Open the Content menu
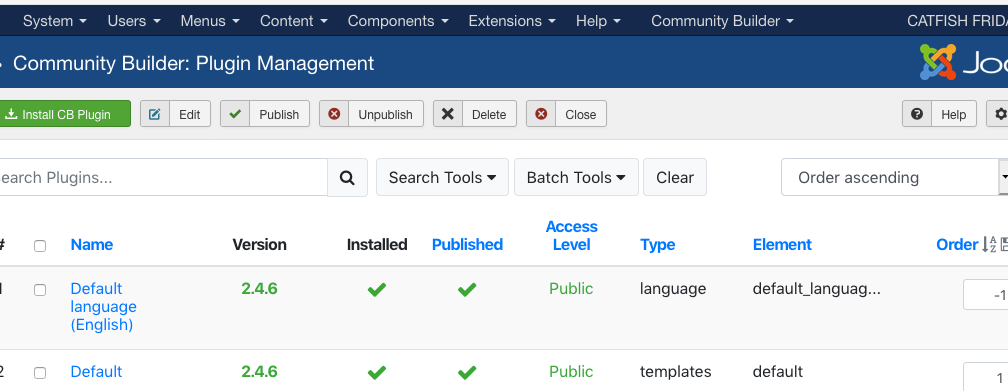The height and width of the screenshot is (391, 1008). pyautogui.click(x=294, y=21)
